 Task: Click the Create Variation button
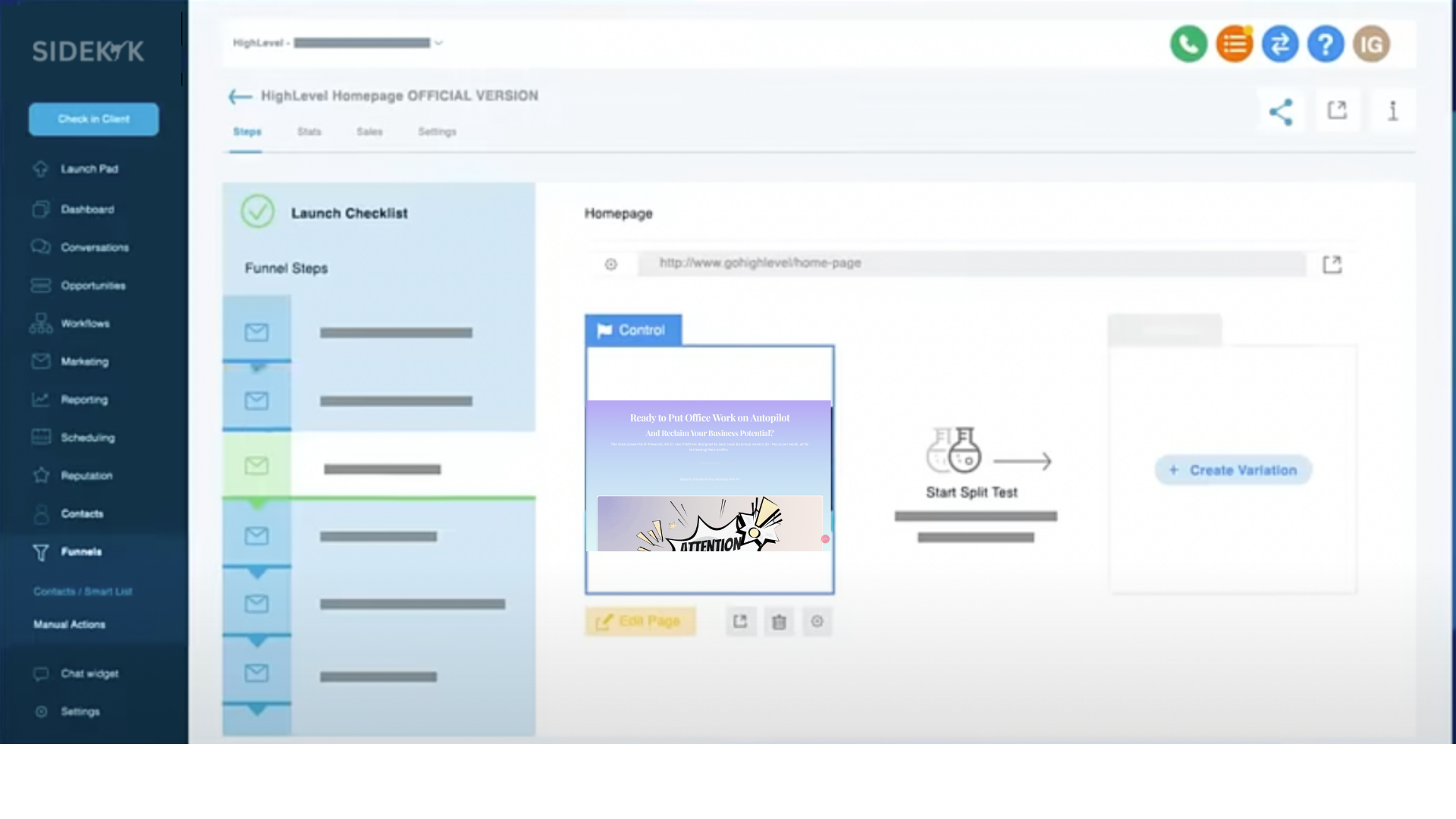[x=1234, y=470]
